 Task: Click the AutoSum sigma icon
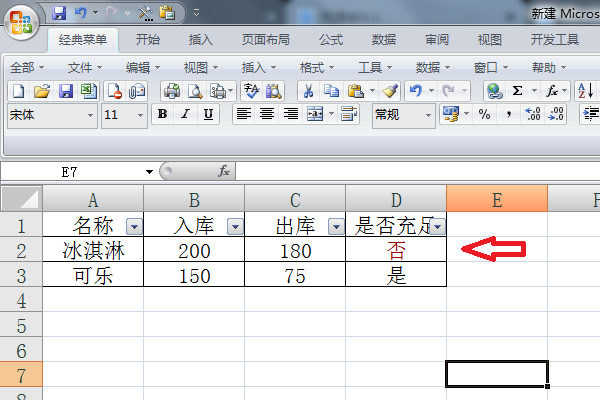517,91
